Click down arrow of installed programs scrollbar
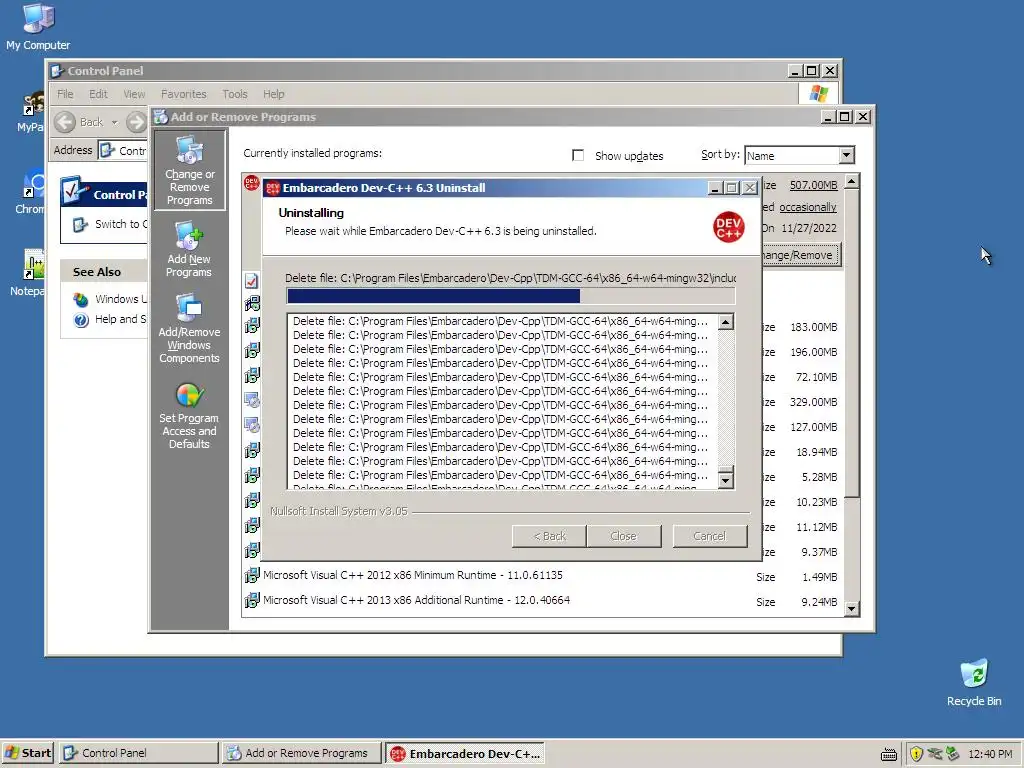Viewport: 1024px width, 768px height. pyautogui.click(x=851, y=609)
